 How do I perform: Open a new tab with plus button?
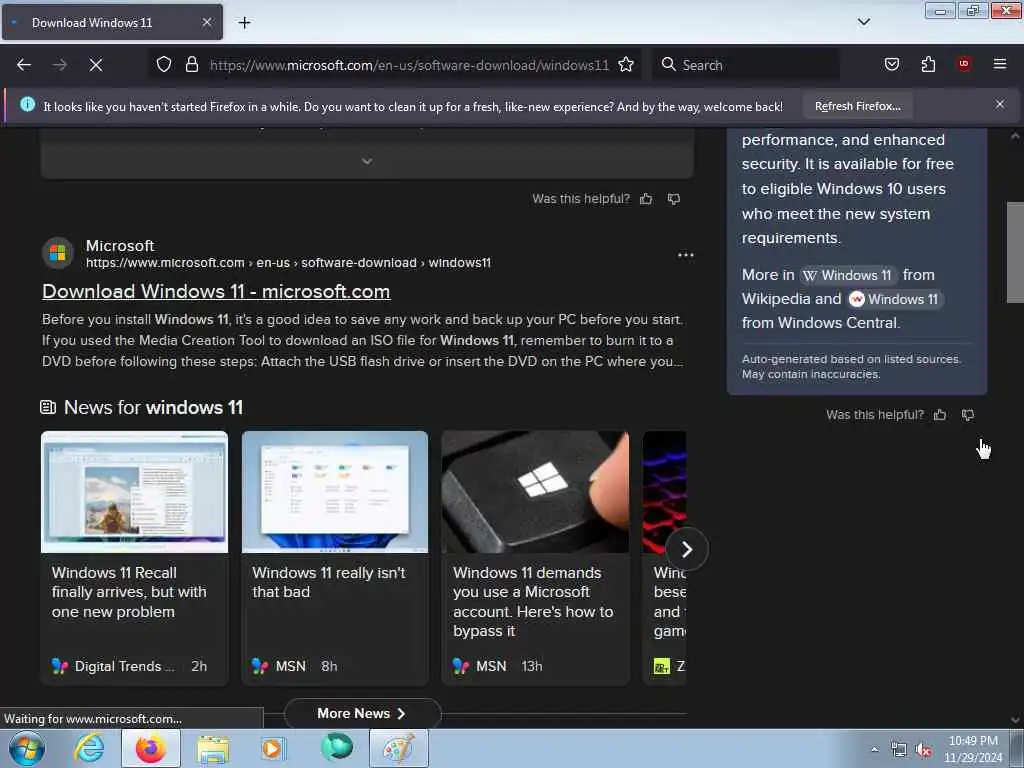tap(244, 23)
